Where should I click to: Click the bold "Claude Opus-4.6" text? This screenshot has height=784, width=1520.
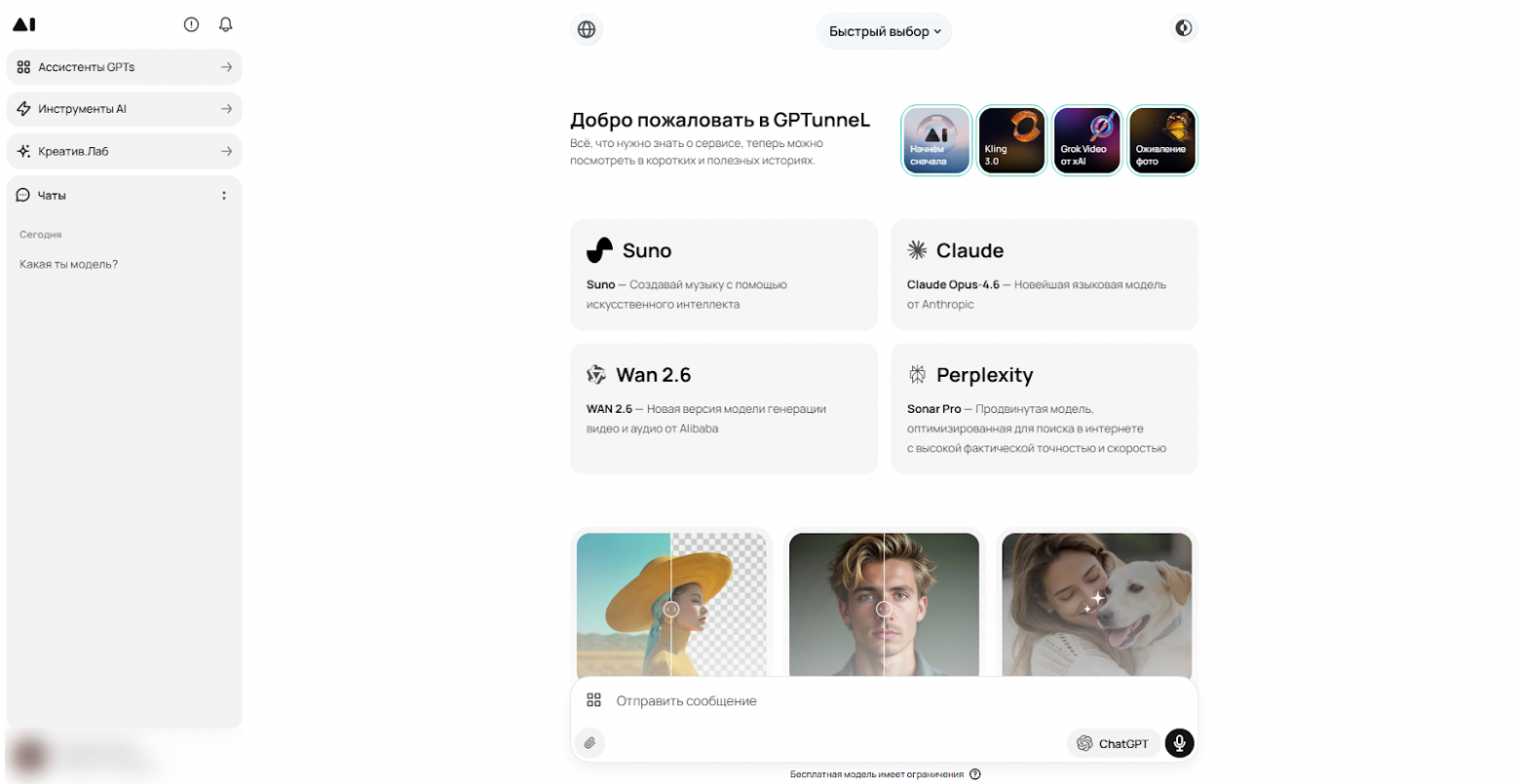click(x=953, y=284)
